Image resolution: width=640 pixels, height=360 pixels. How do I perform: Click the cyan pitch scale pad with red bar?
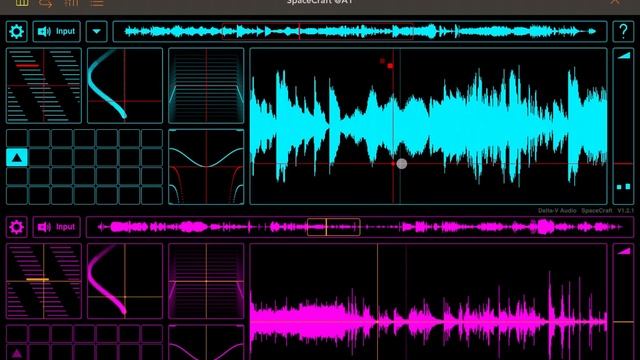tap(44, 86)
